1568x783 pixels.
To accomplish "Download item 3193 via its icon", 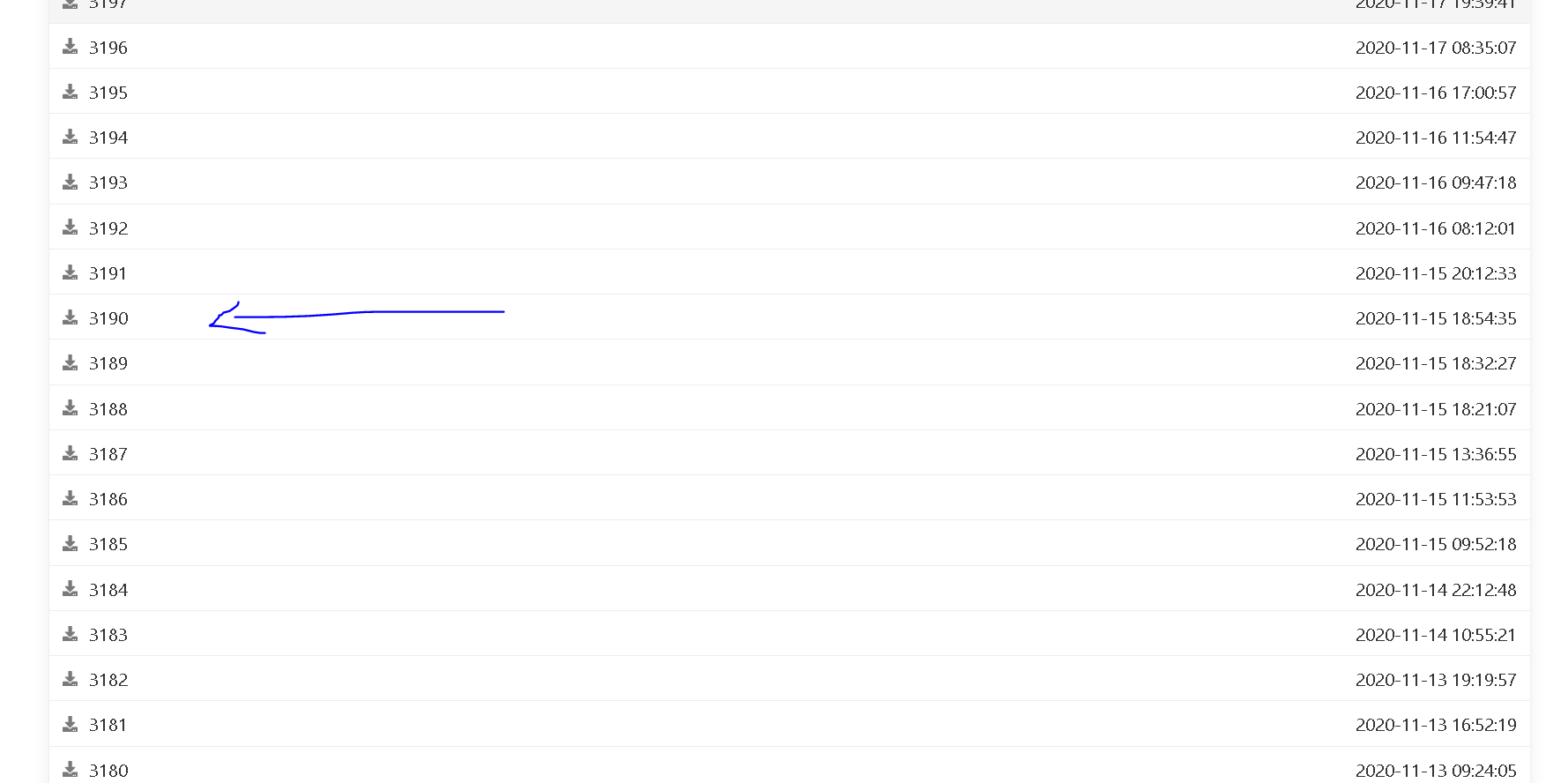I will [71, 182].
